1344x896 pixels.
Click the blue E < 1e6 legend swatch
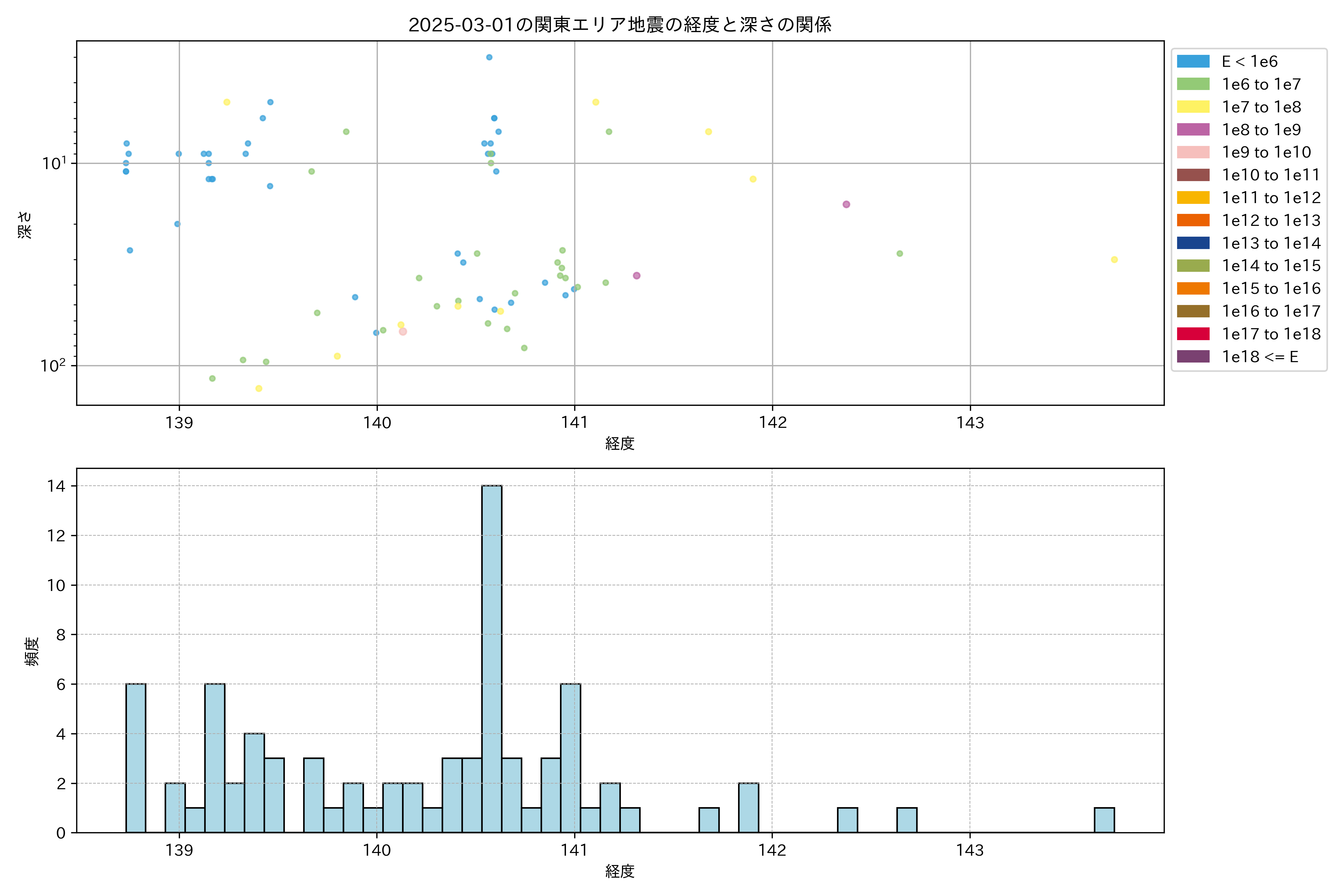[1192, 62]
